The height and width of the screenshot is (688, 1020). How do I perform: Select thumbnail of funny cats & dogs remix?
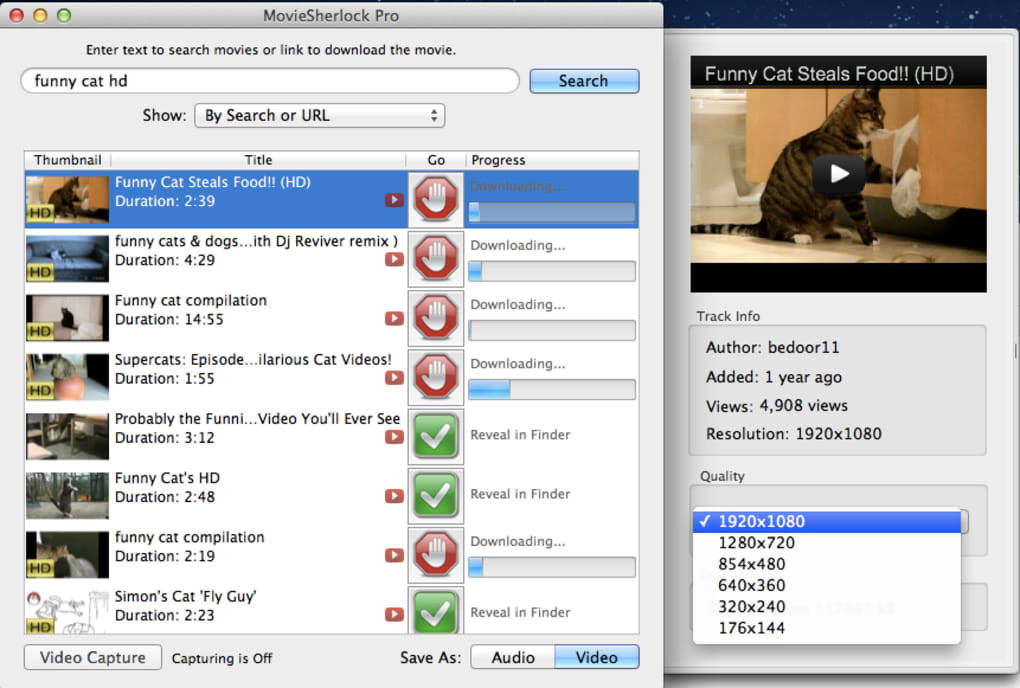pos(67,259)
